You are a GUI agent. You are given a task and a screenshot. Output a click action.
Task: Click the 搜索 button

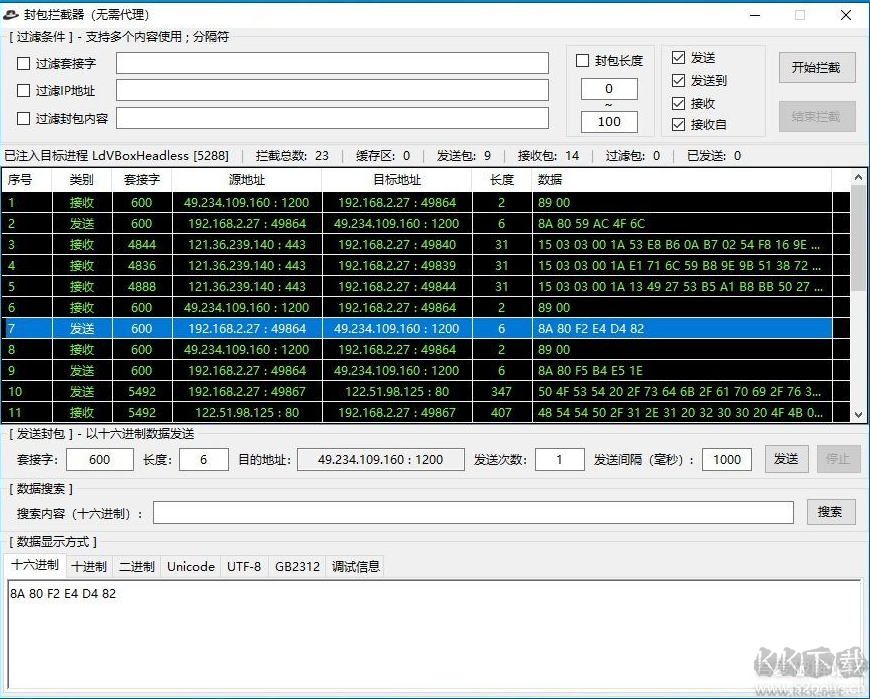point(831,511)
